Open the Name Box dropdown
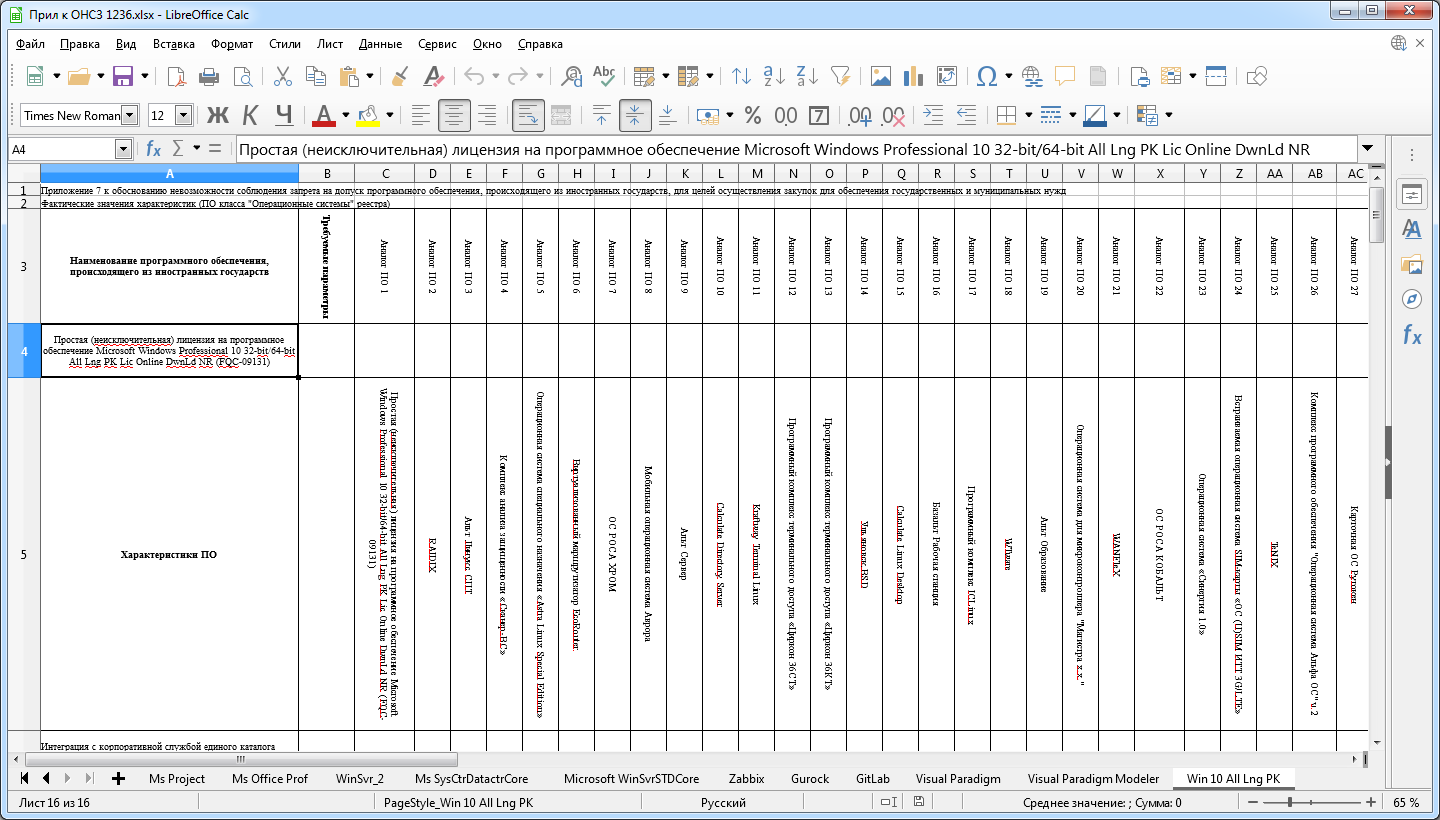 click(123, 149)
